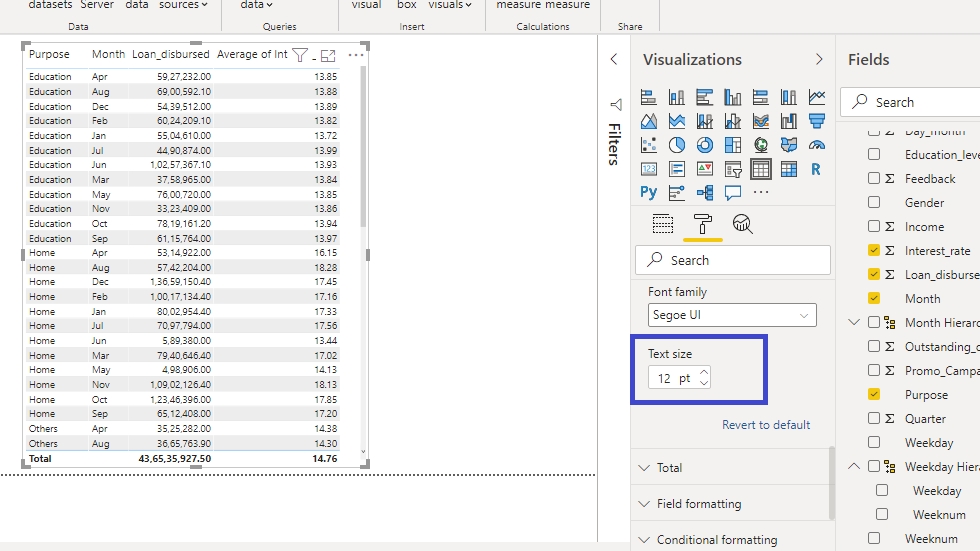Select the Donut chart visualization
The image size is (980, 551).
coord(705,145)
